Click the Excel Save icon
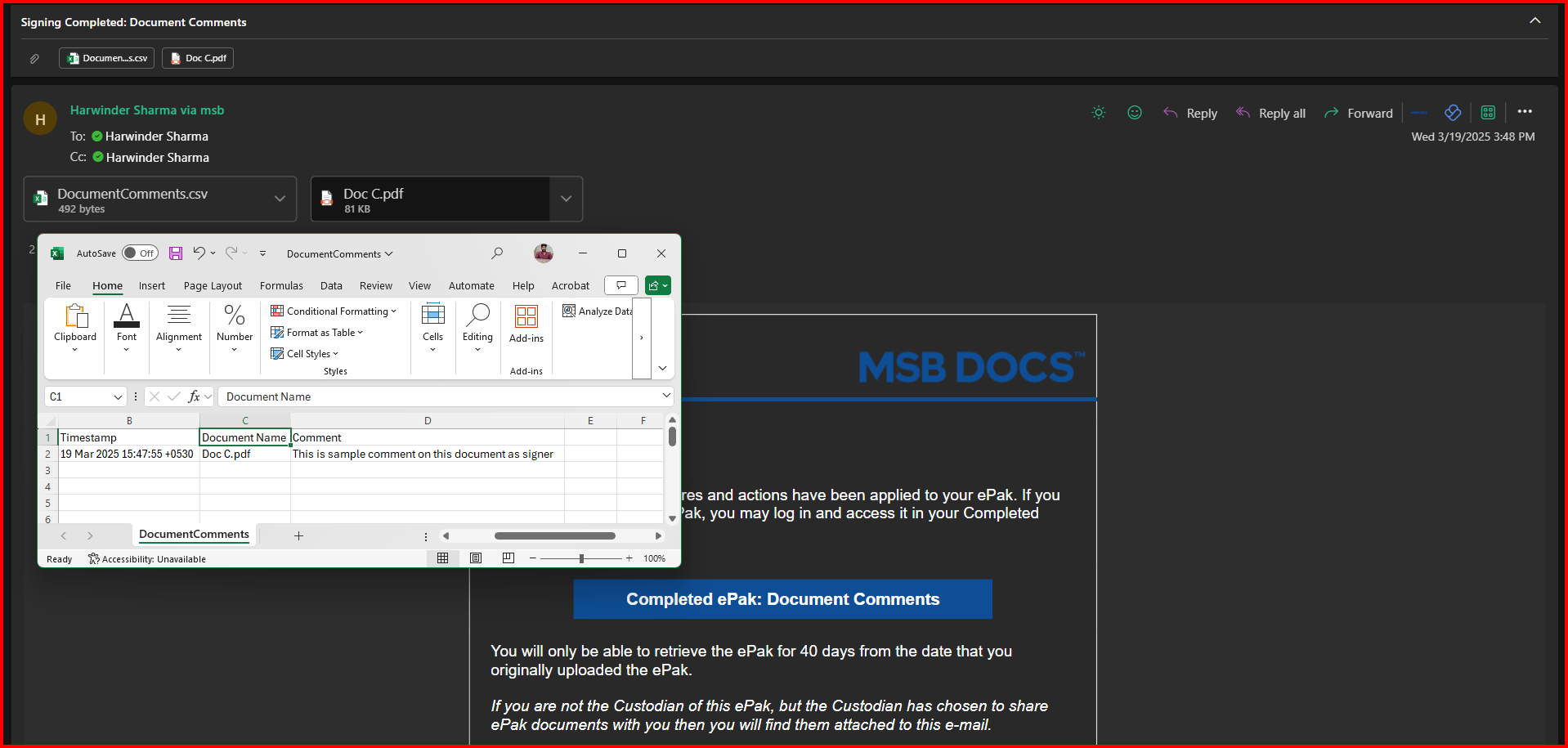The image size is (1568, 748). point(176,253)
